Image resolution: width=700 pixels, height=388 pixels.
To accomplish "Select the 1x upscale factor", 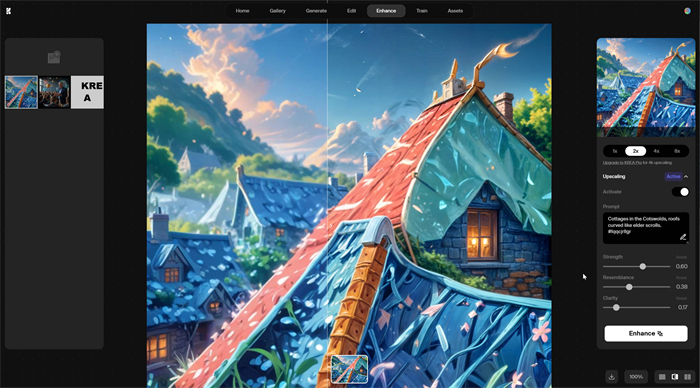I will tap(615, 151).
